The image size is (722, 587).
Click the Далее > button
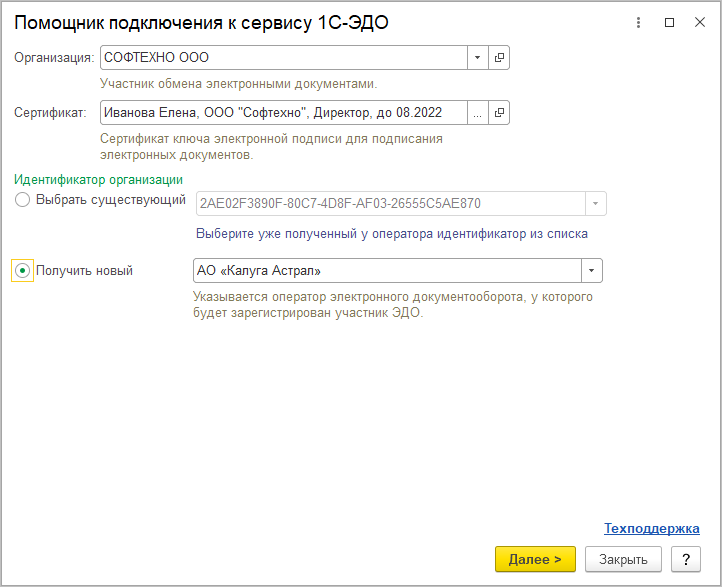coord(535,559)
